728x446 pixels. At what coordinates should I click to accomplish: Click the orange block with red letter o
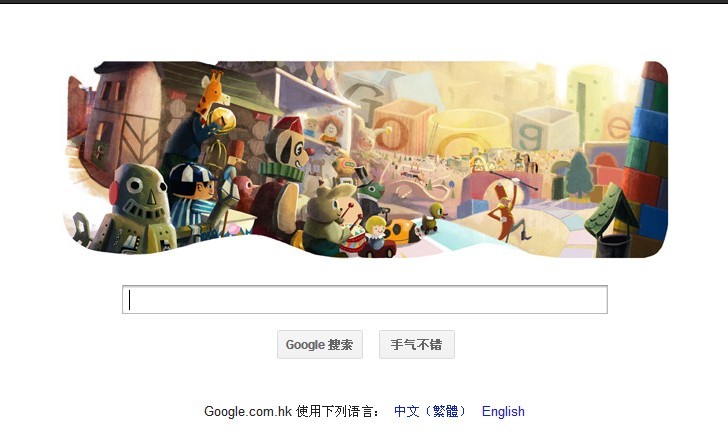pyautogui.click(x=402, y=128)
